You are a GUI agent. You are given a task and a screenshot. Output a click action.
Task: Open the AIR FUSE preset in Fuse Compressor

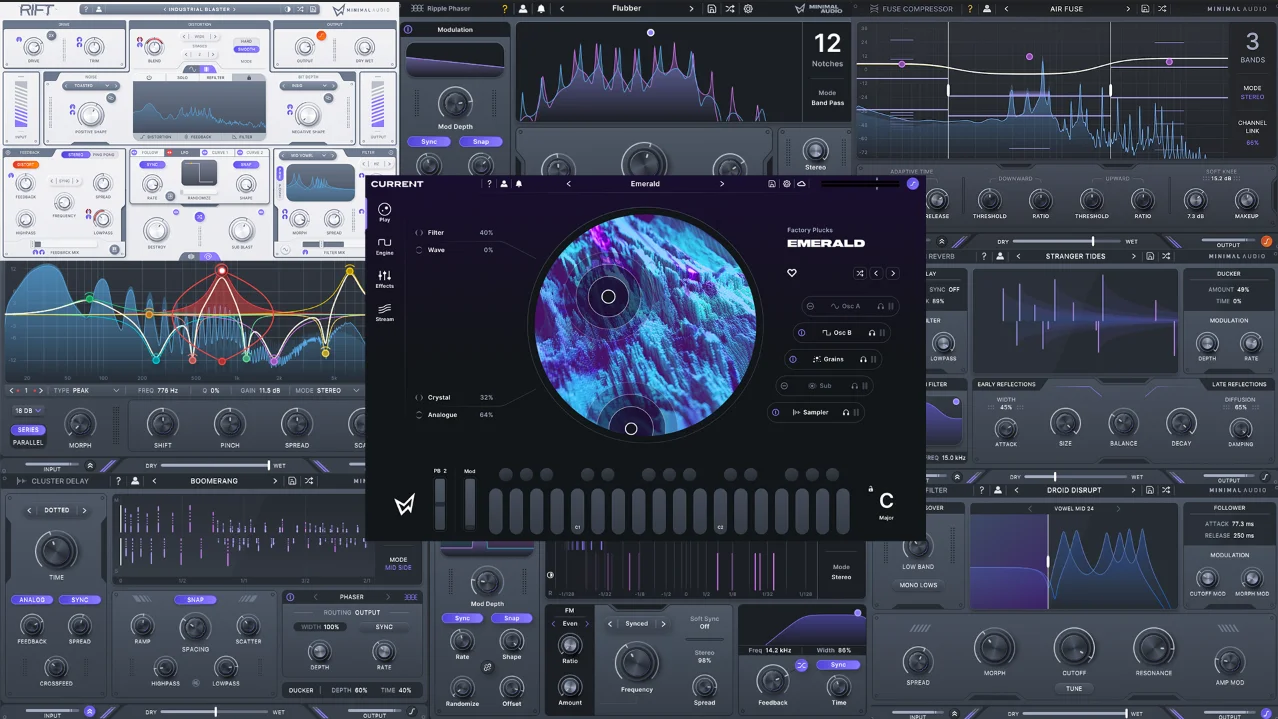click(x=1067, y=9)
